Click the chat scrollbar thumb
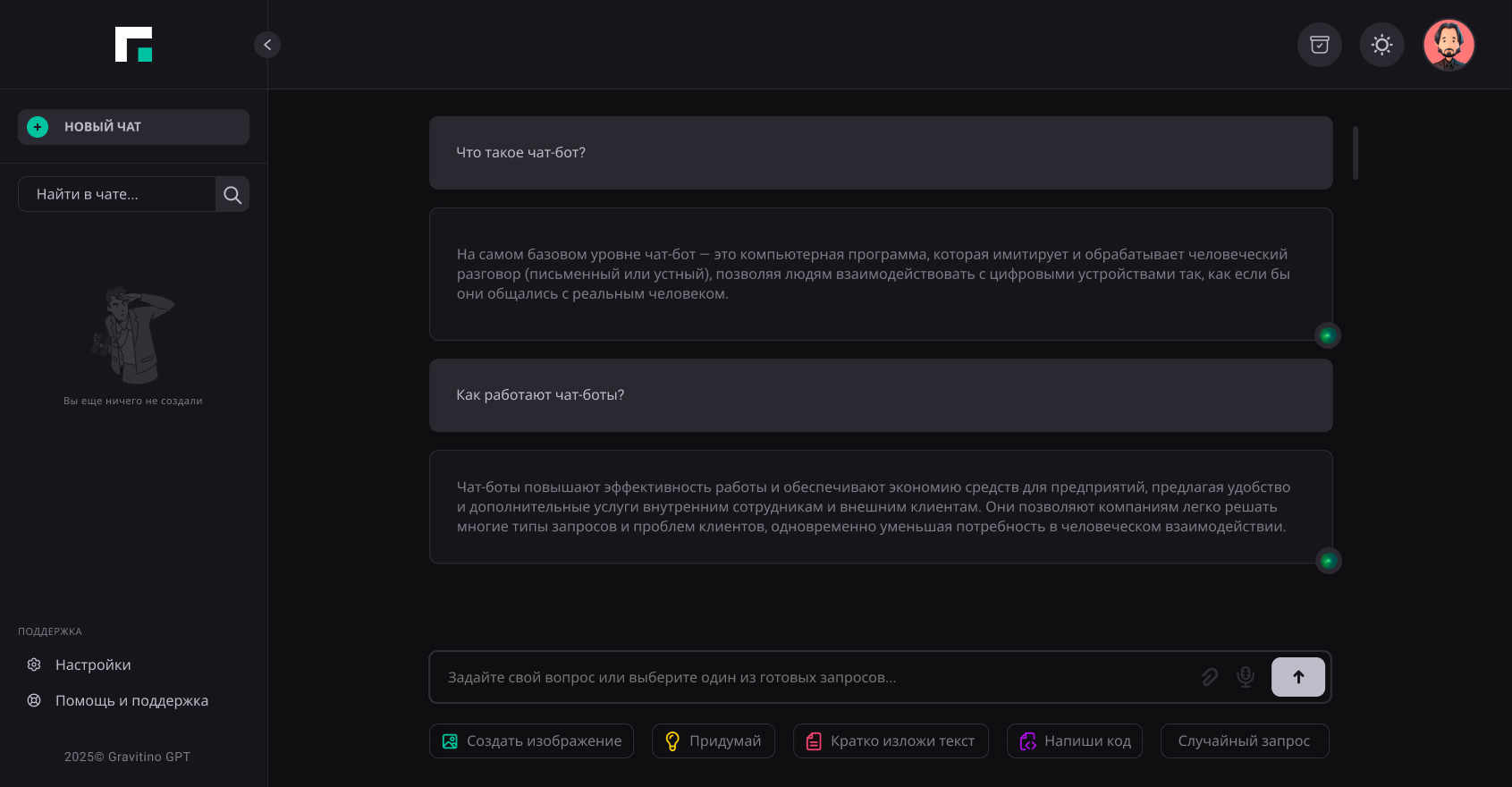The height and width of the screenshot is (787, 1512). [x=1356, y=153]
